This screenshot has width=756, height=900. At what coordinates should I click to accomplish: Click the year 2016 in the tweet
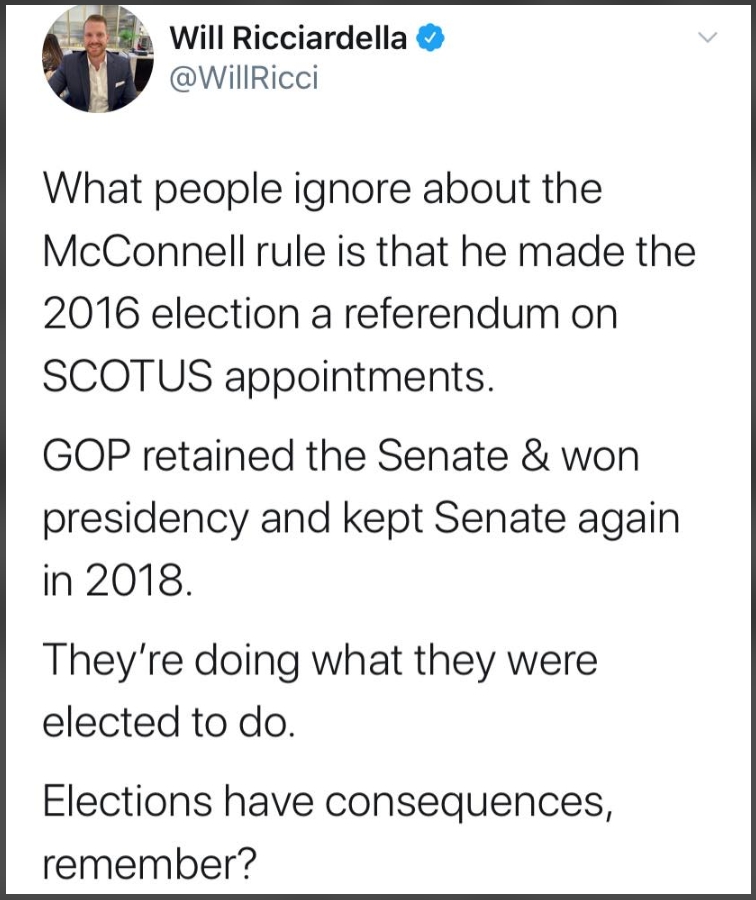(91, 315)
